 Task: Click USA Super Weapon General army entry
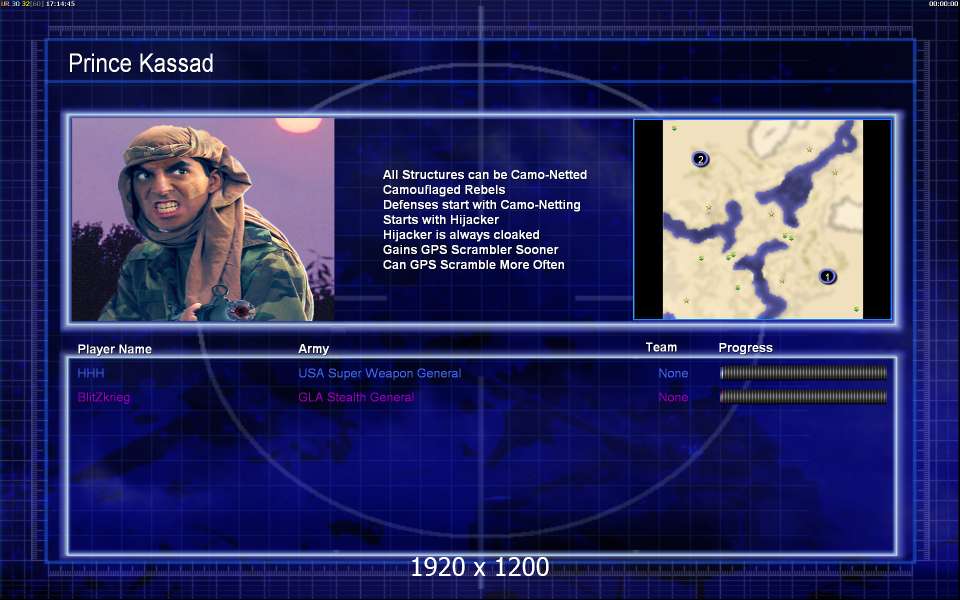coord(380,373)
